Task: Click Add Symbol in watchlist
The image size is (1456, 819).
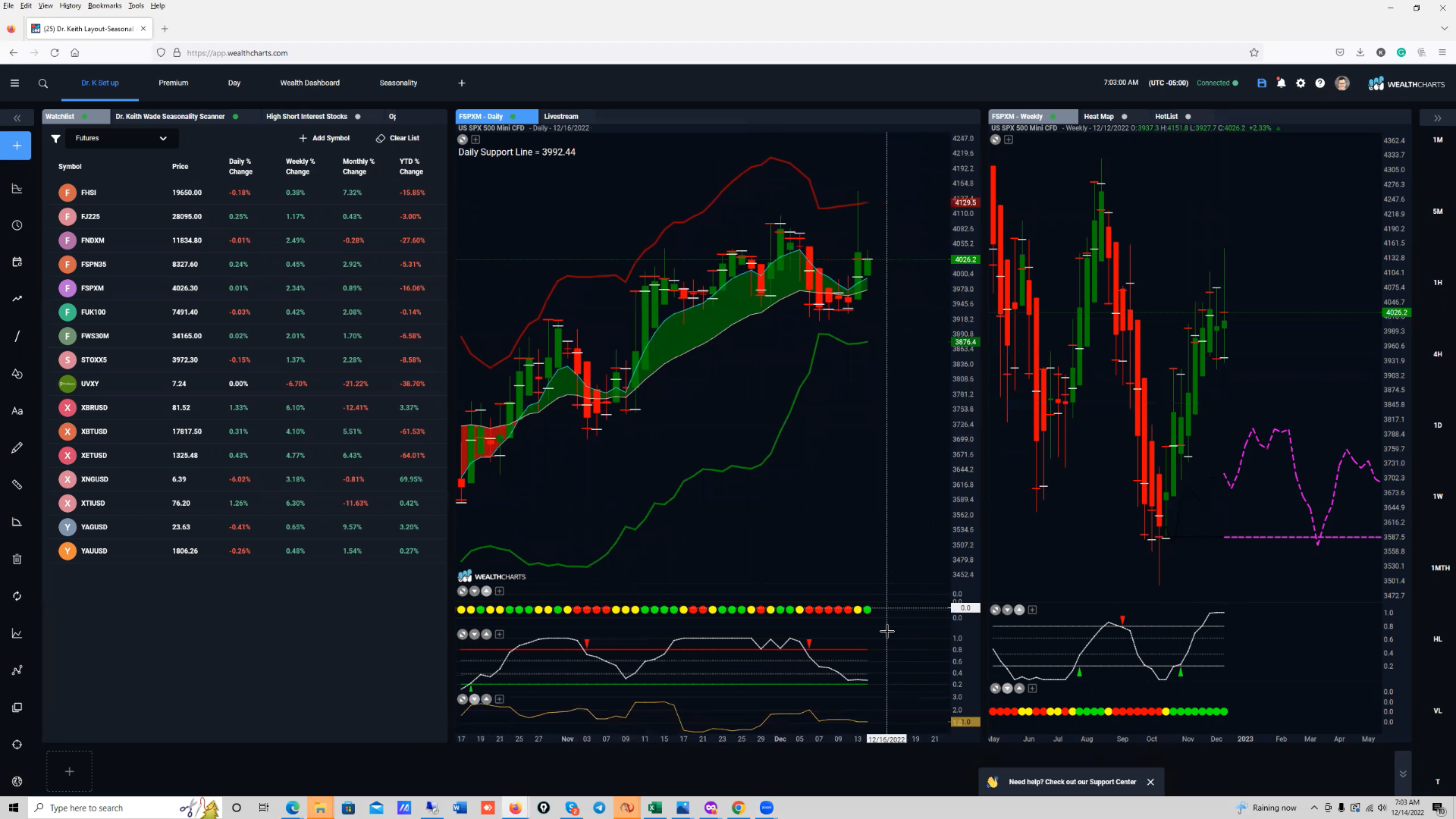Action: (x=325, y=138)
